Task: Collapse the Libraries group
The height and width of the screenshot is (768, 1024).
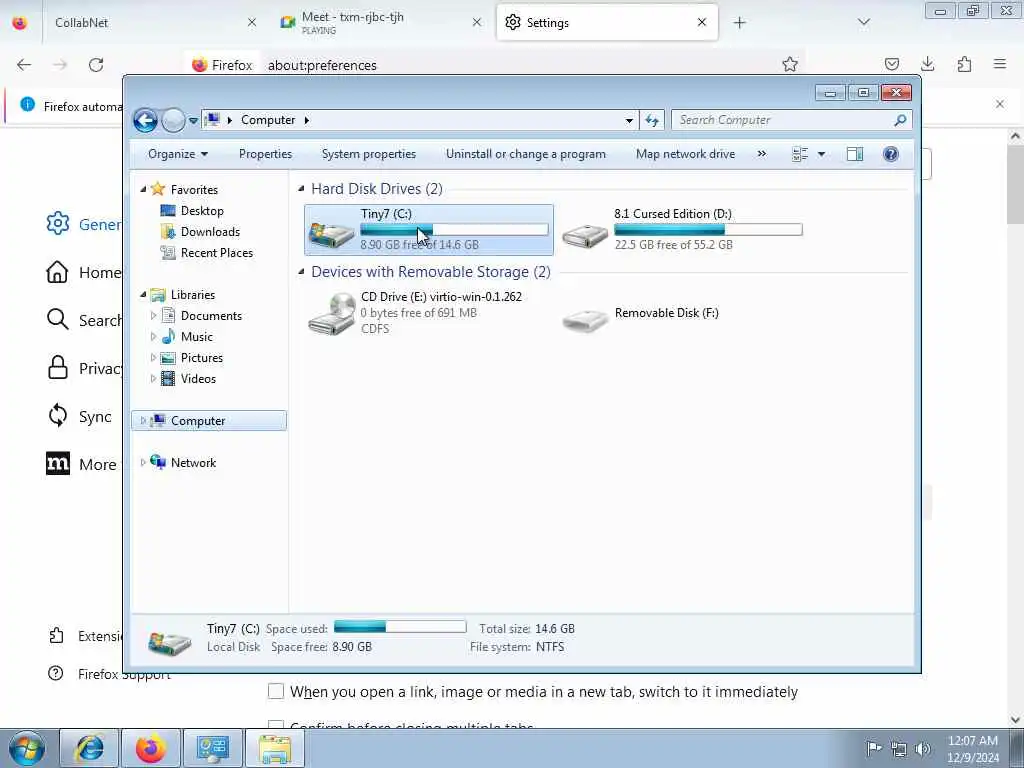Action: coord(143,295)
